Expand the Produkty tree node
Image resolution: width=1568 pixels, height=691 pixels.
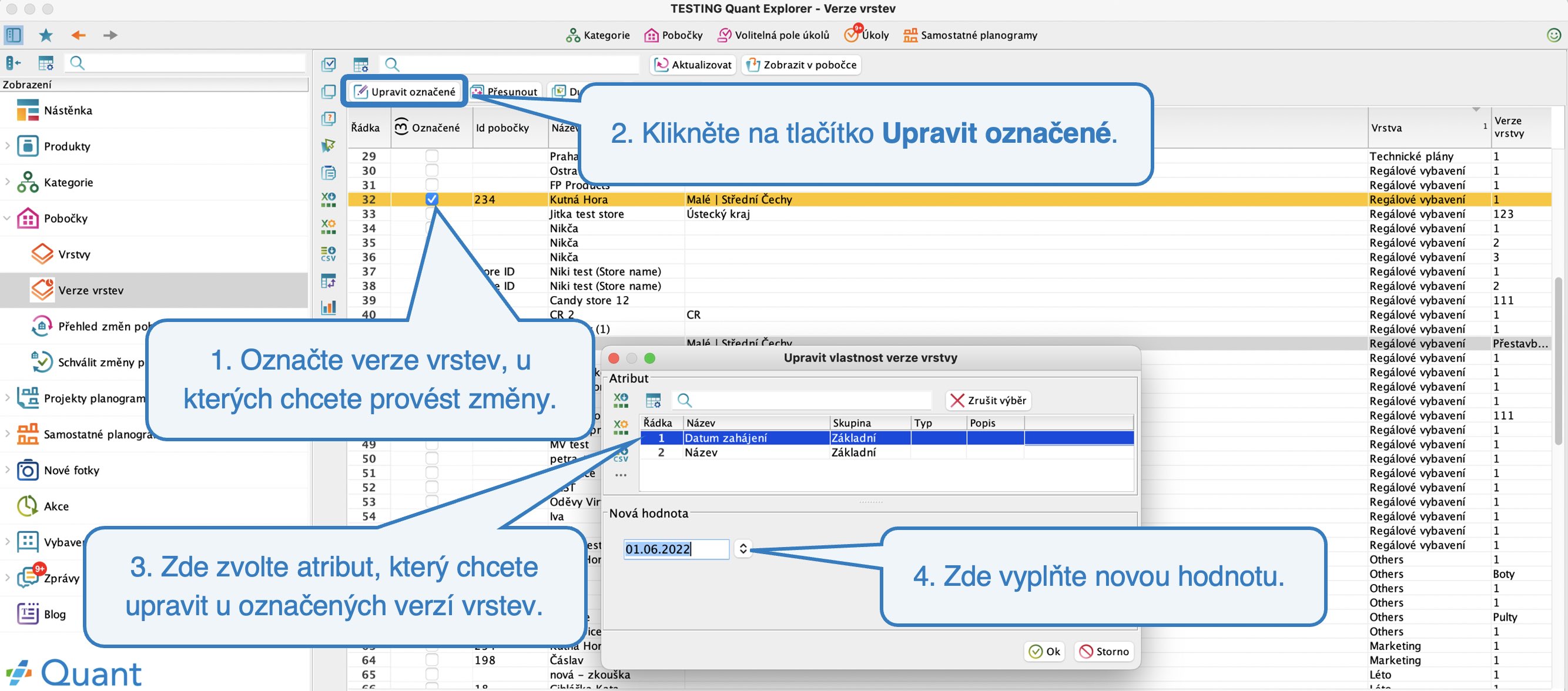tap(7, 146)
